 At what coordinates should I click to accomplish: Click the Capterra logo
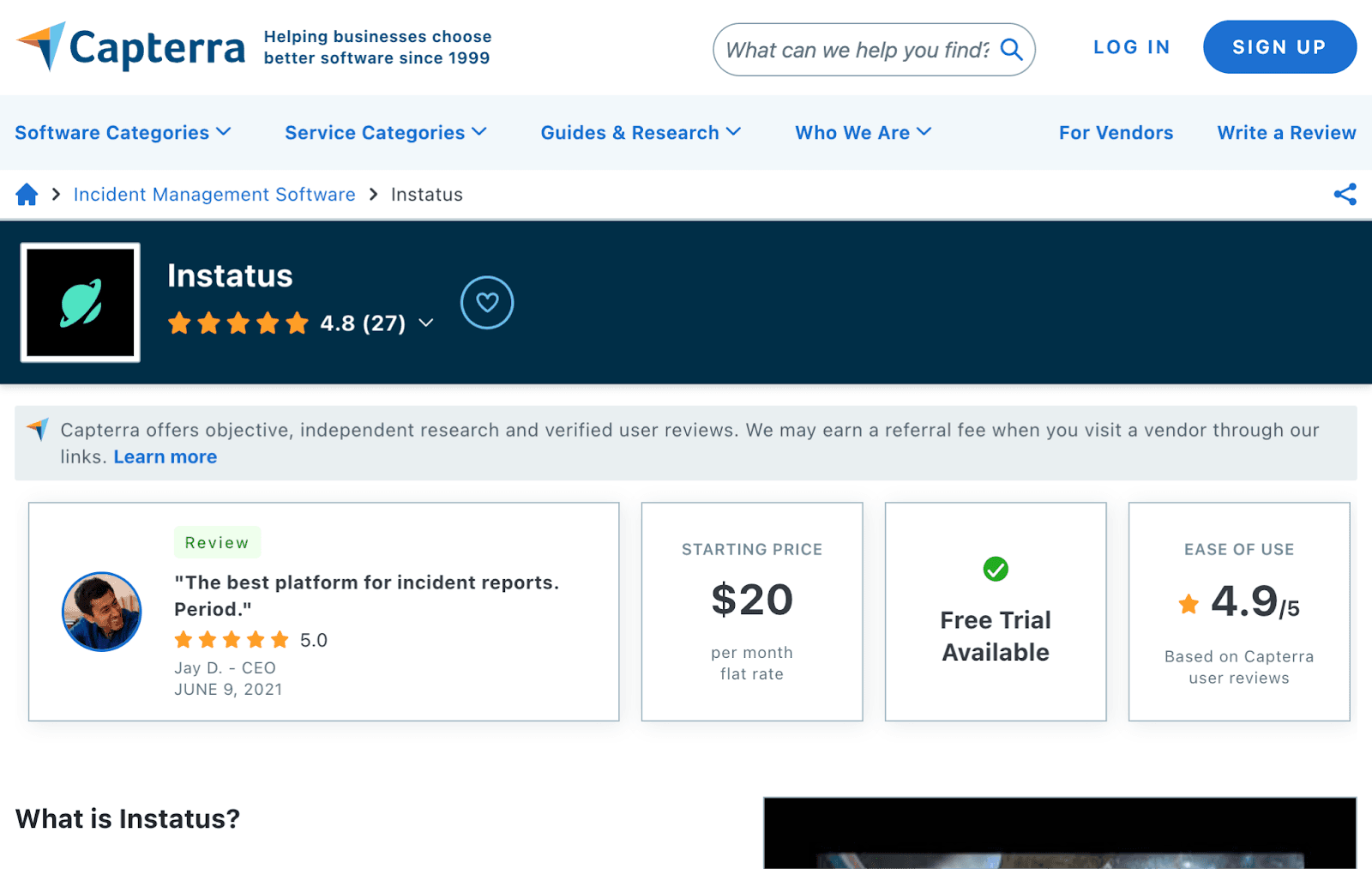[130, 47]
